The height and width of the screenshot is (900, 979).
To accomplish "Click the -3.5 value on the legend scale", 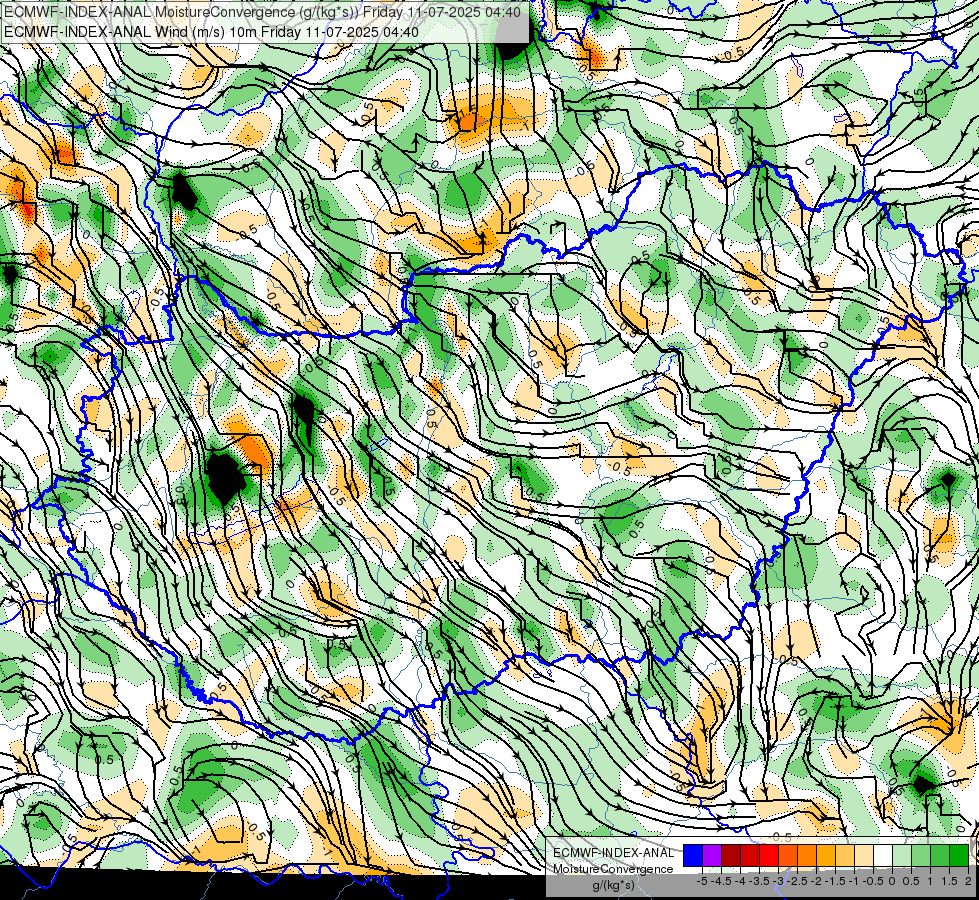I will tap(759, 881).
